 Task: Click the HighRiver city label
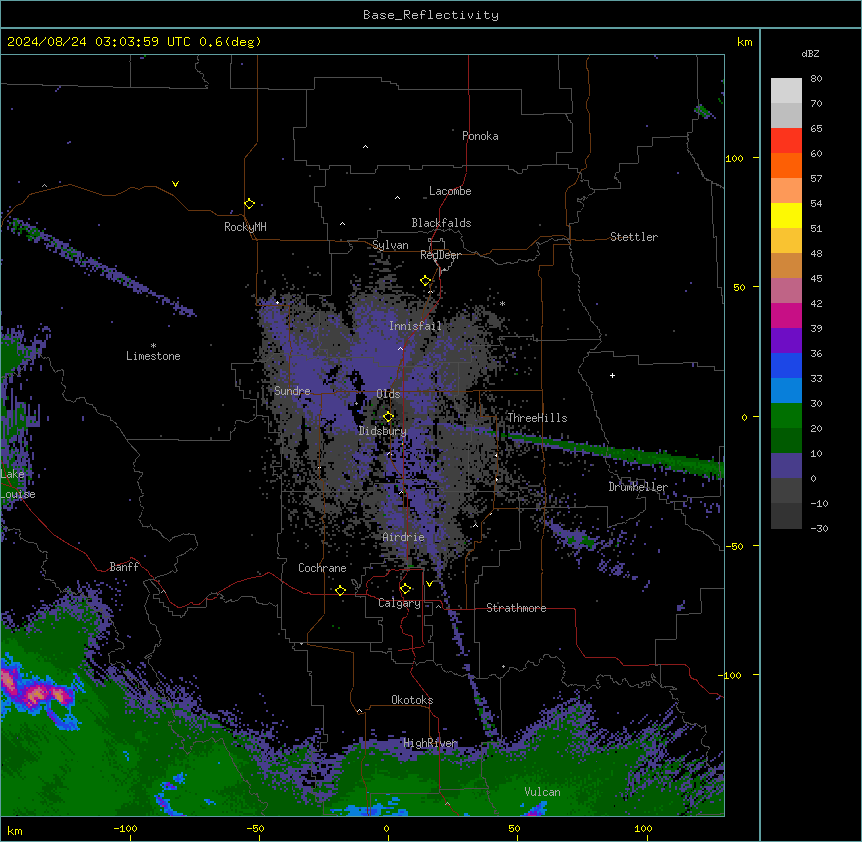[430, 743]
